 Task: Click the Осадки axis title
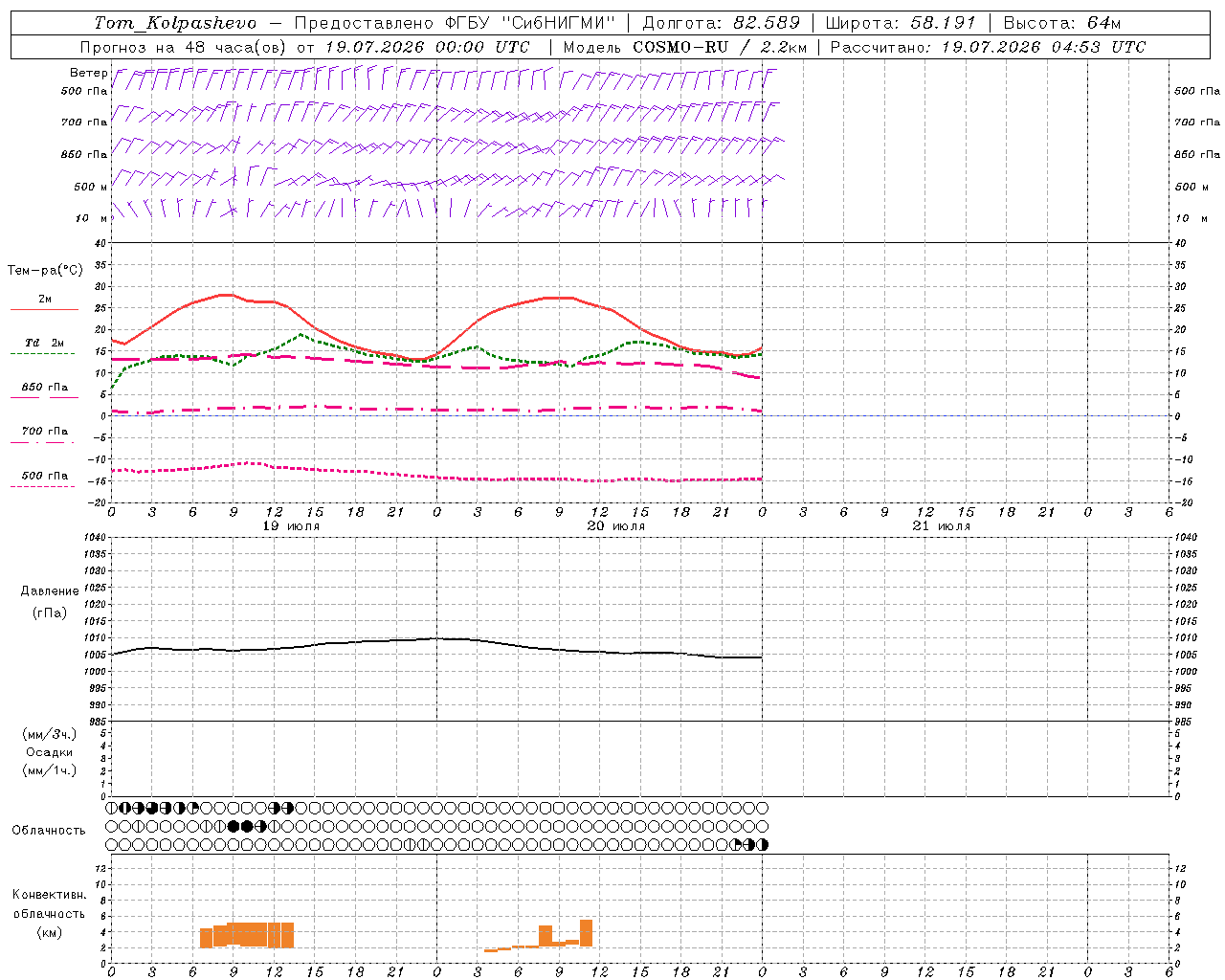point(50,752)
